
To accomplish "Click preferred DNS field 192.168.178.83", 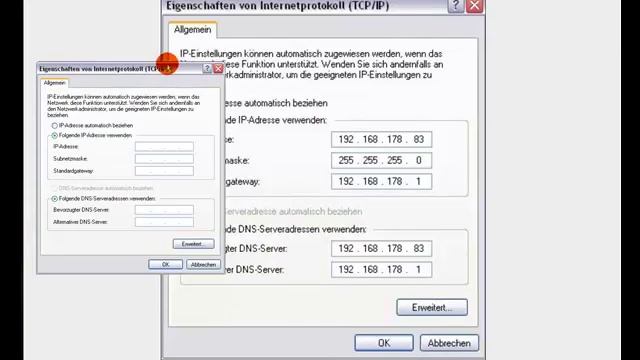I will 381,249.
